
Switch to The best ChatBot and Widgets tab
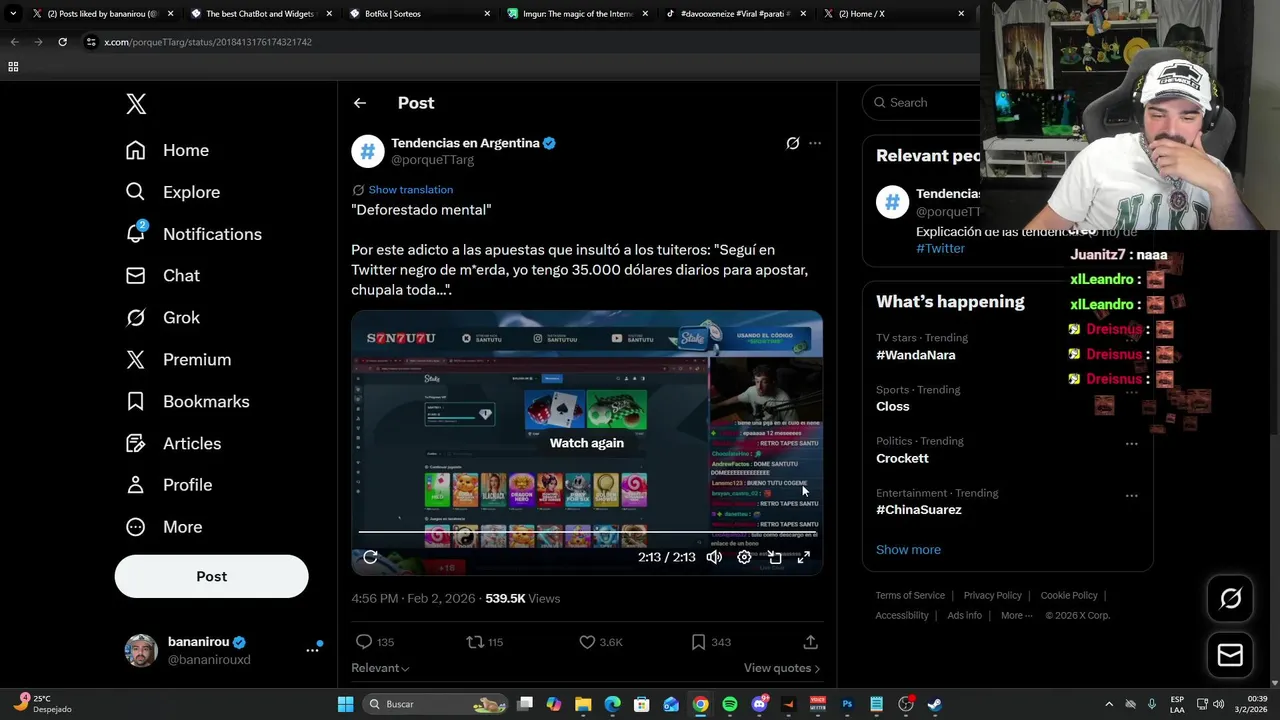[260, 14]
